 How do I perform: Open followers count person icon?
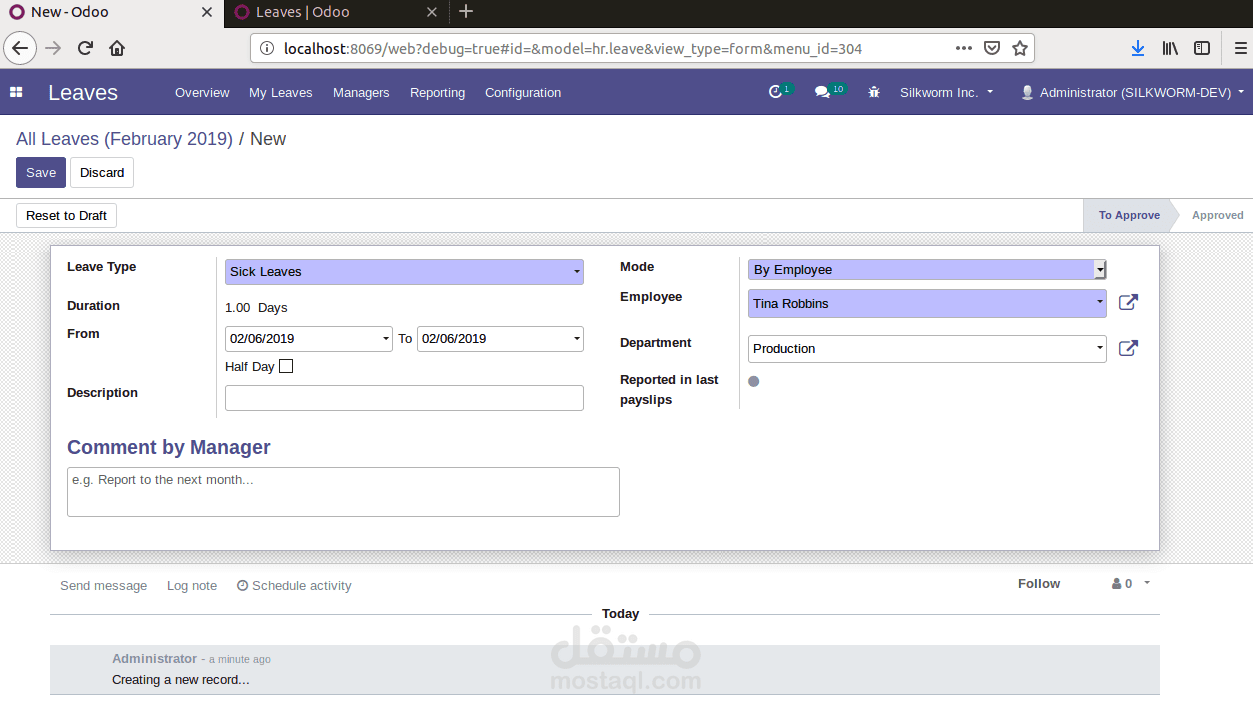pos(1116,584)
